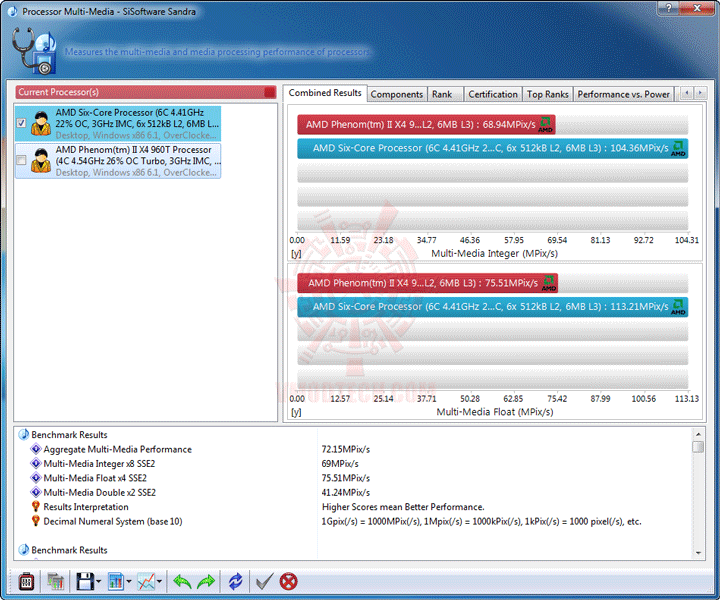Click AMD logo on the 104.36MPix/s bar

click(x=678, y=148)
